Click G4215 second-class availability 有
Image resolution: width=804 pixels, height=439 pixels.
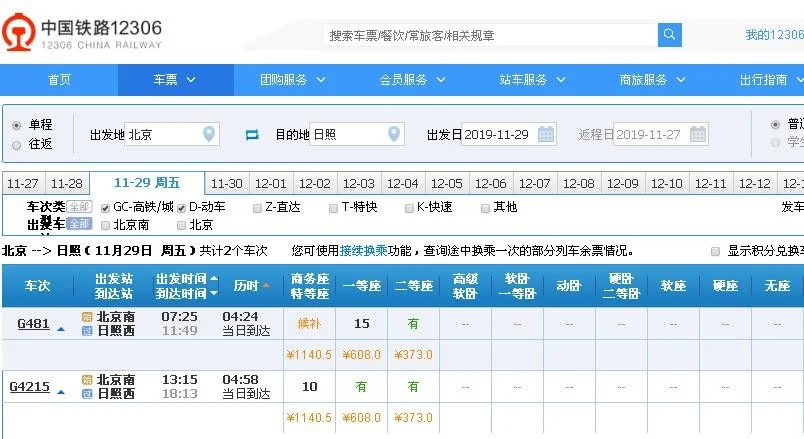pos(413,387)
